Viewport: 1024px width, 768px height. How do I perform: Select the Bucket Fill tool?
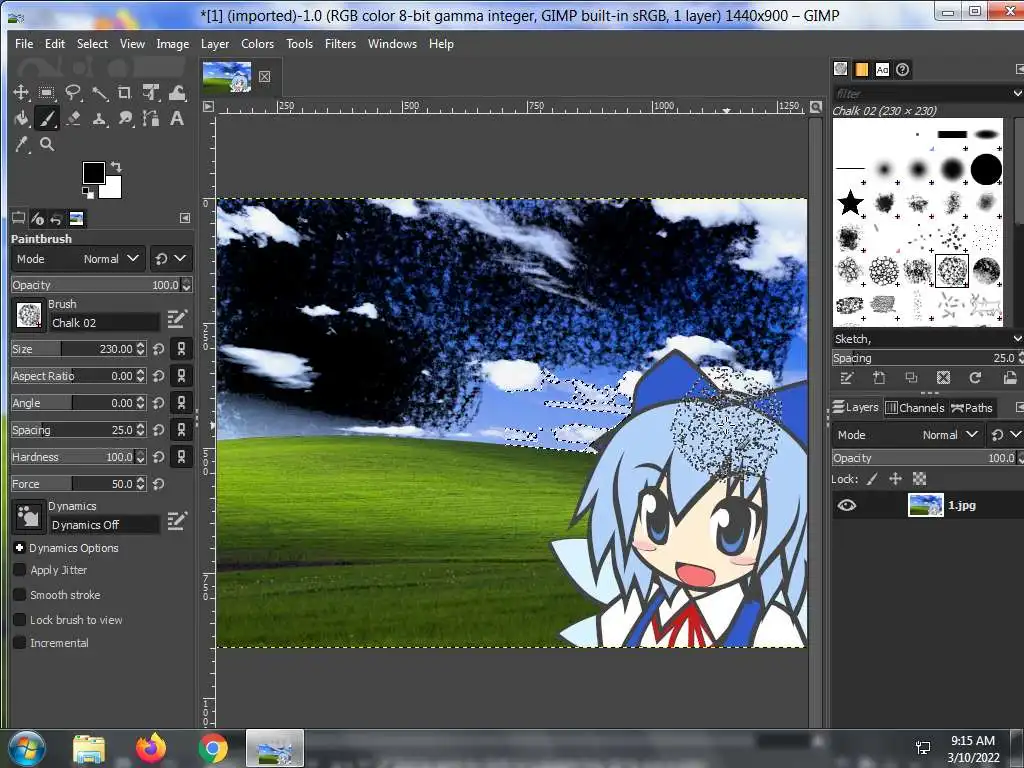point(21,118)
